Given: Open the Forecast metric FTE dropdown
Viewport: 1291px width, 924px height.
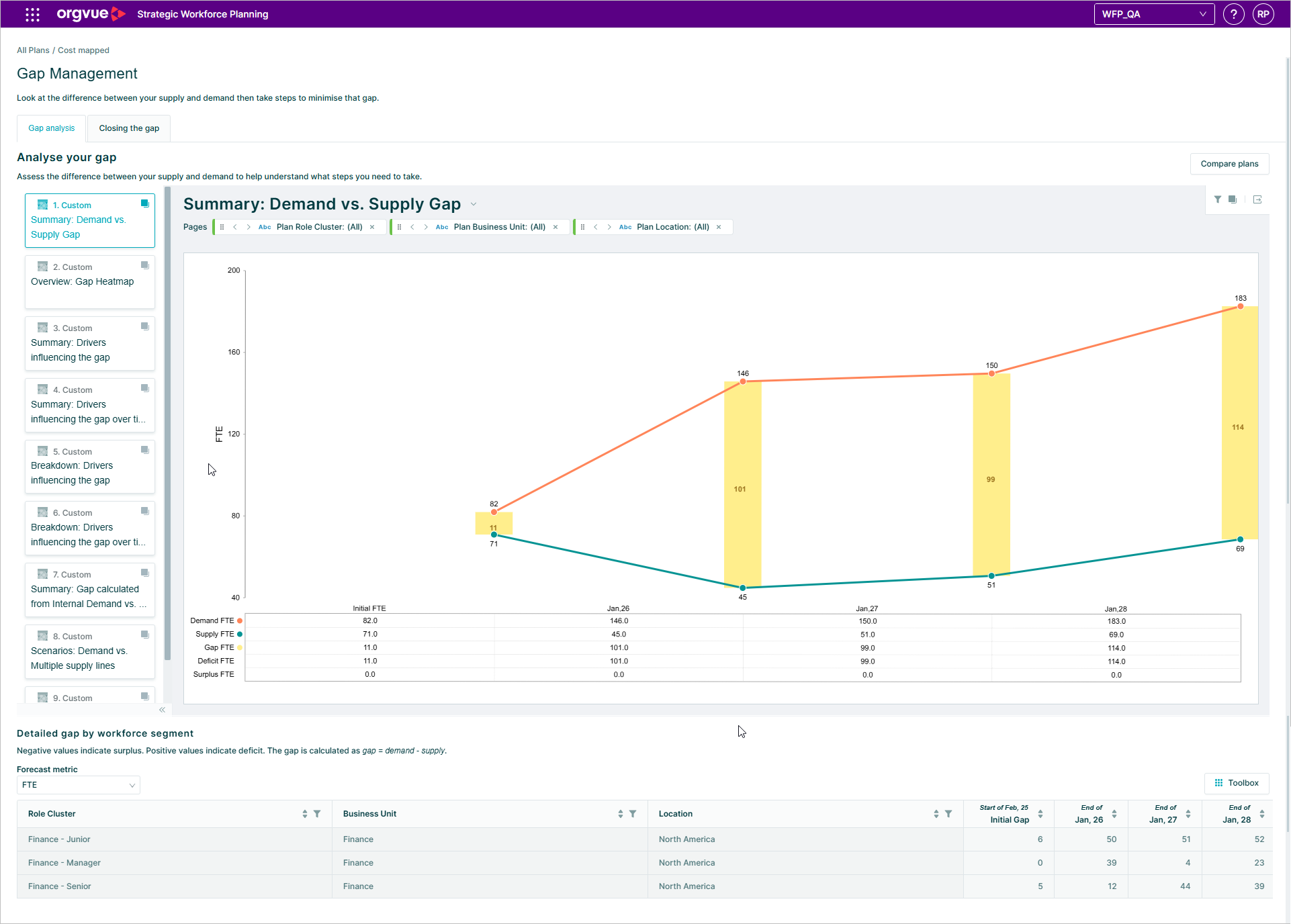Looking at the screenshot, I should point(79,785).
